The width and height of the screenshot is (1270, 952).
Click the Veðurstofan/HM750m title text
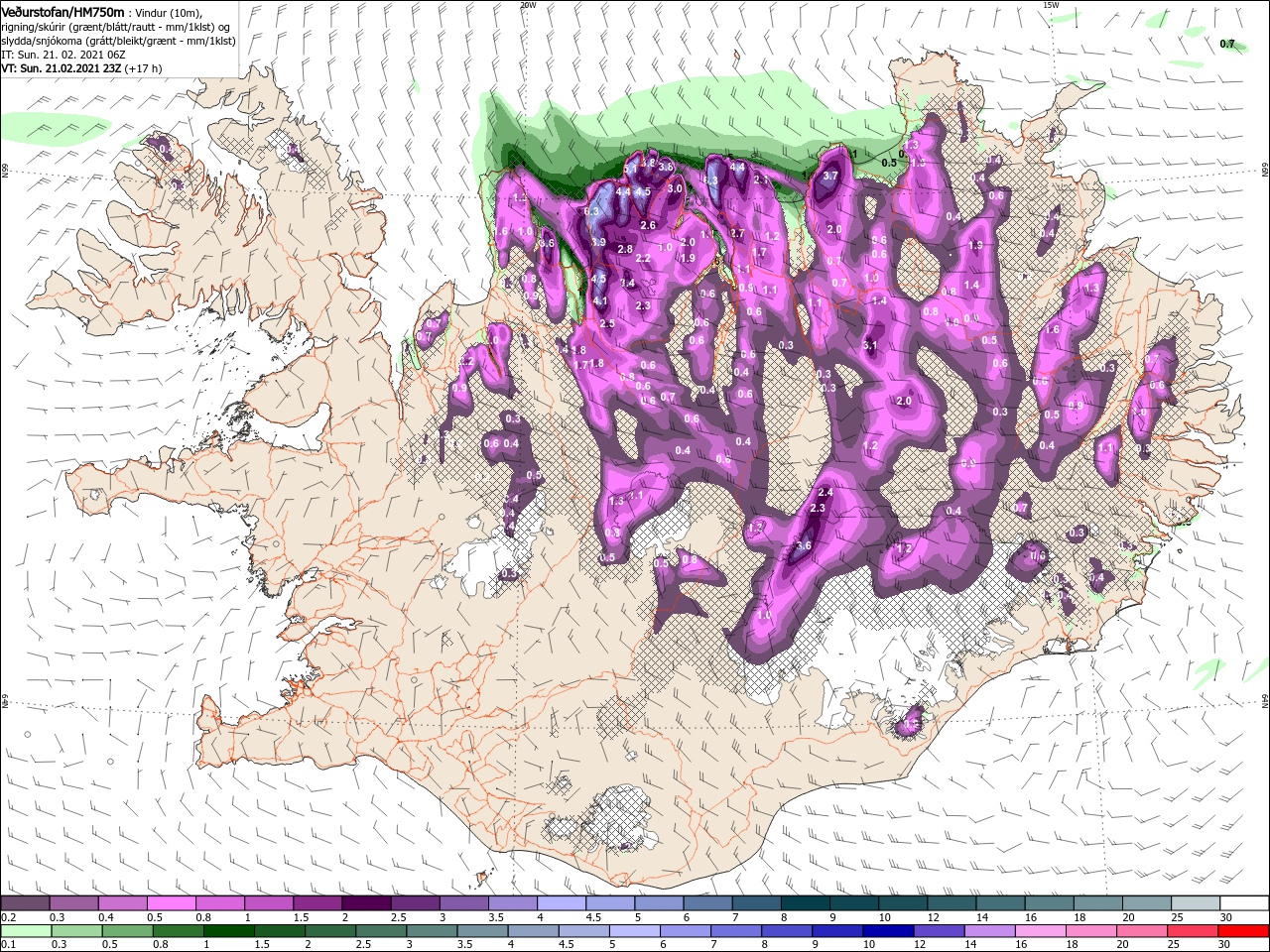tap(63, 12)
